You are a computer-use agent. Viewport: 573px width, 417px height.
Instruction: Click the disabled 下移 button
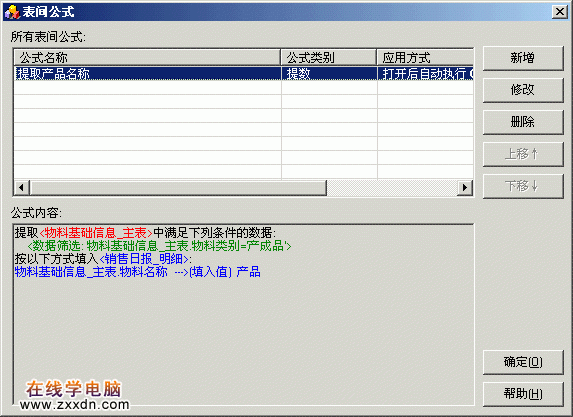[x=523, y=186]
